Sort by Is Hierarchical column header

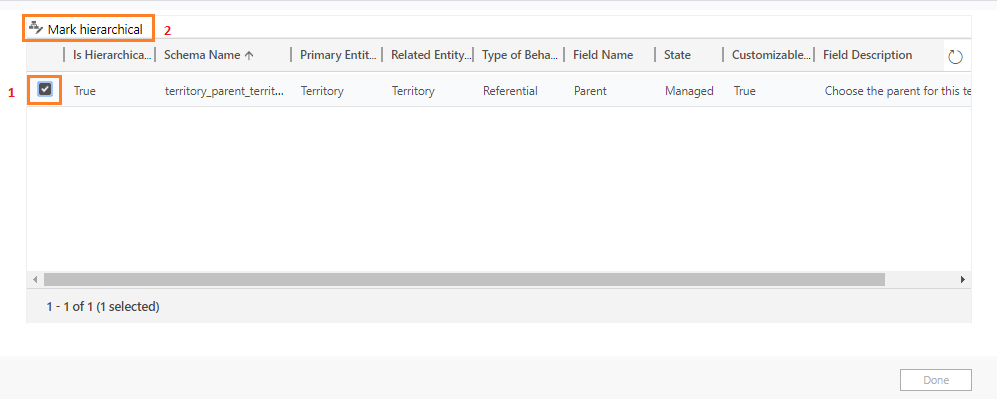point(113,55)
